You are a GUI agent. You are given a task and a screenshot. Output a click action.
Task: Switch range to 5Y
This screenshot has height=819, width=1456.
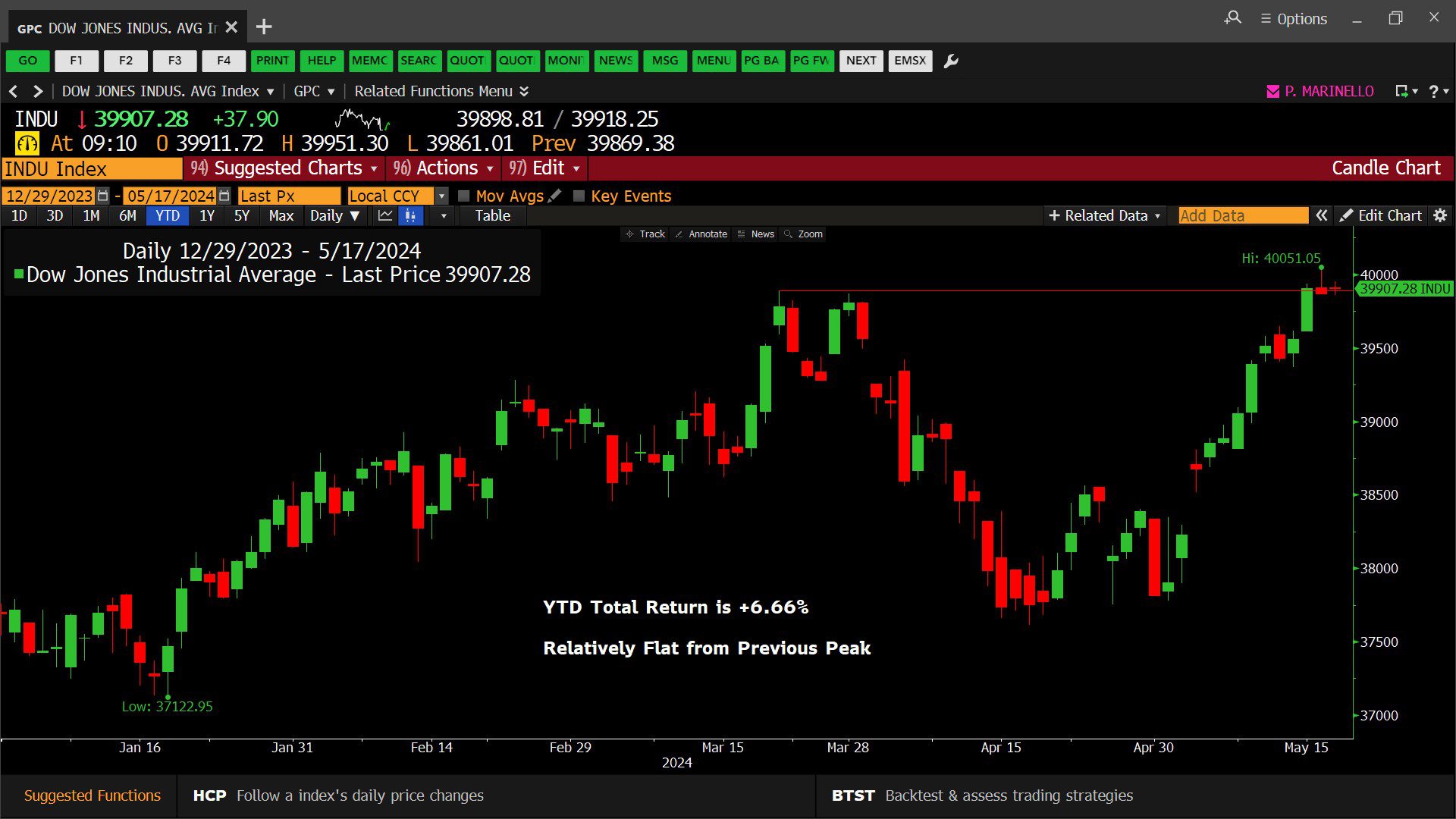tap(242, 215)
